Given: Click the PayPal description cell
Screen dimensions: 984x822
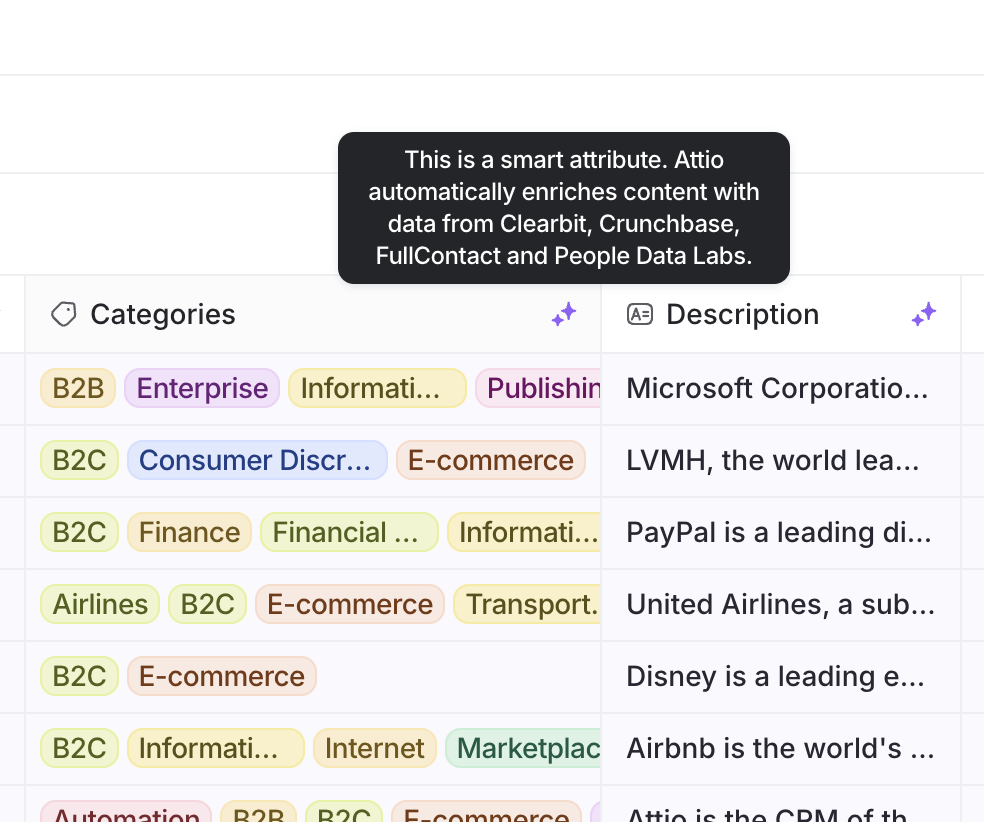Looking at the screenshot, I should 778,532.
